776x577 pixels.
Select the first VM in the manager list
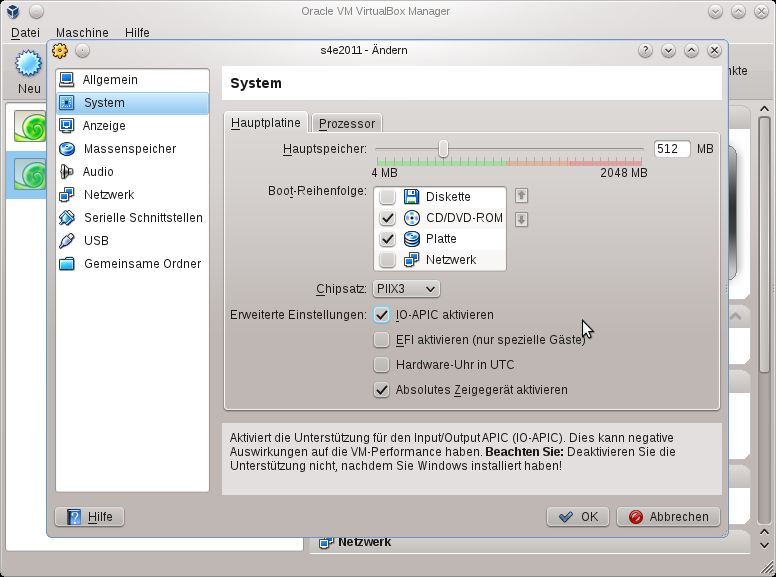(x=30, y=126)
